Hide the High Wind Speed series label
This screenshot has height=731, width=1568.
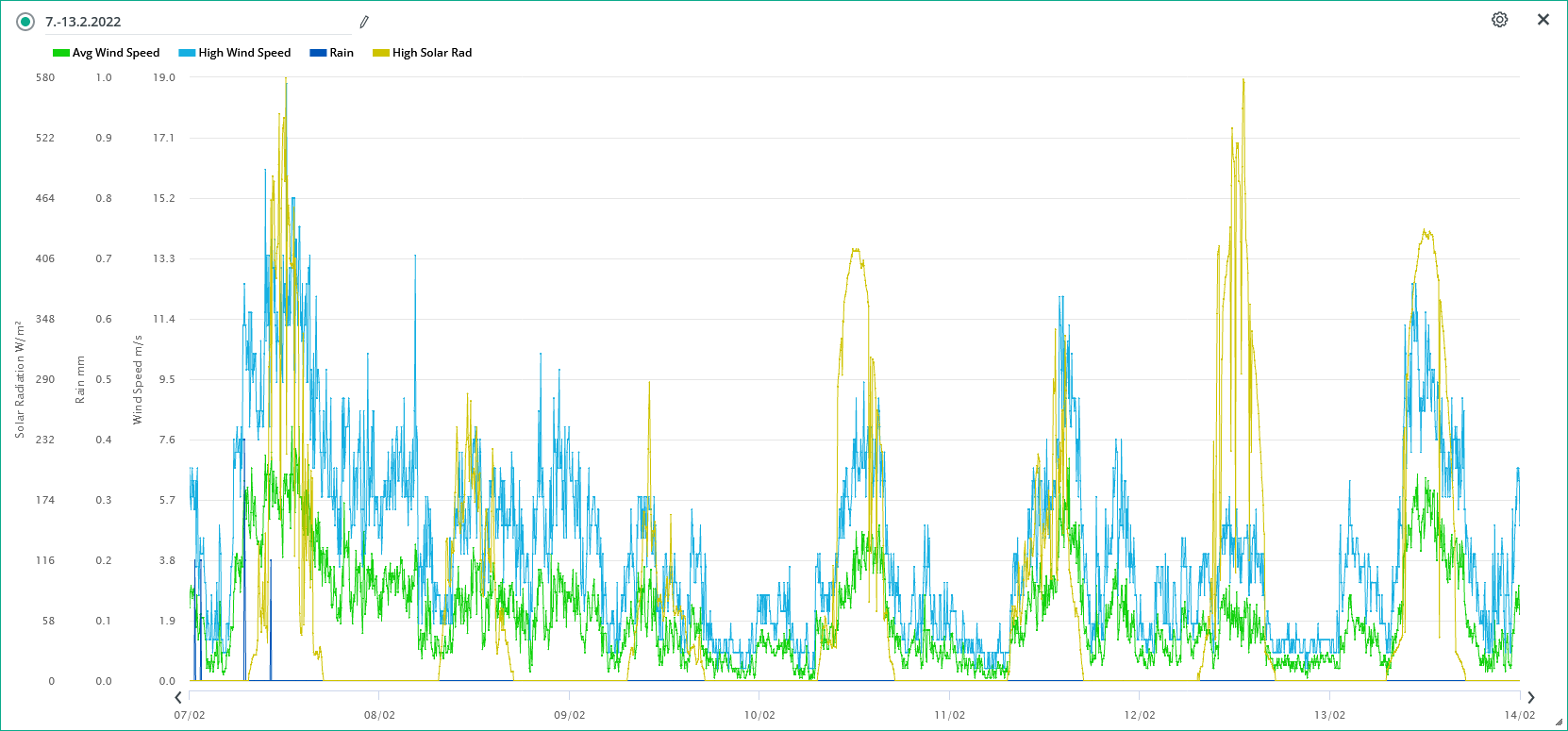[244, 53]
